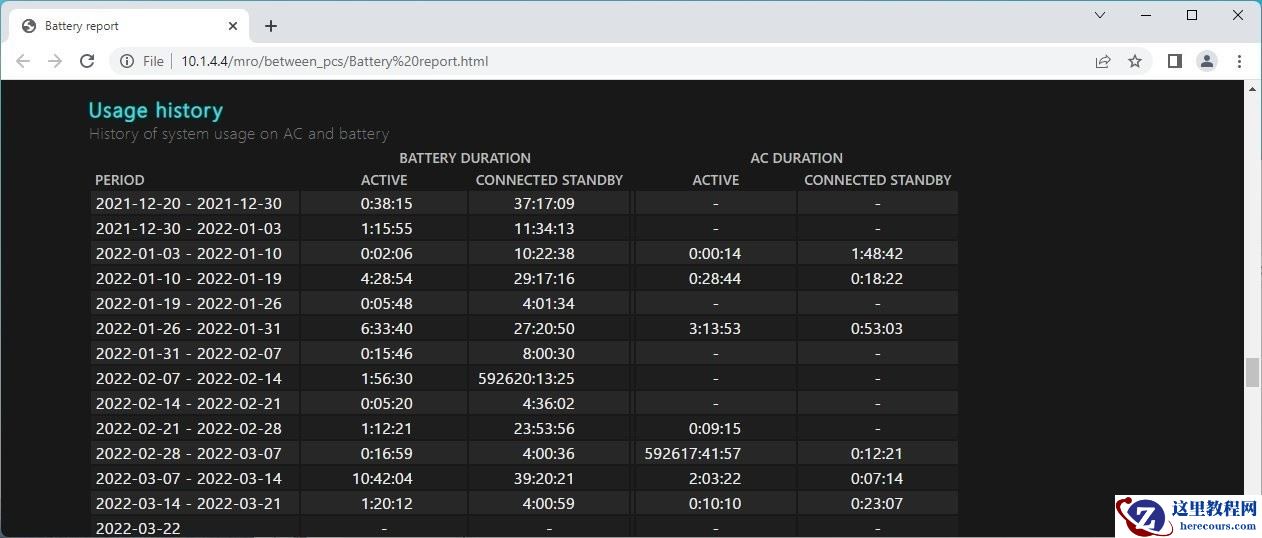
Task: Click the address bar URL
Action: pyautogui.click(x=334, y=61)
